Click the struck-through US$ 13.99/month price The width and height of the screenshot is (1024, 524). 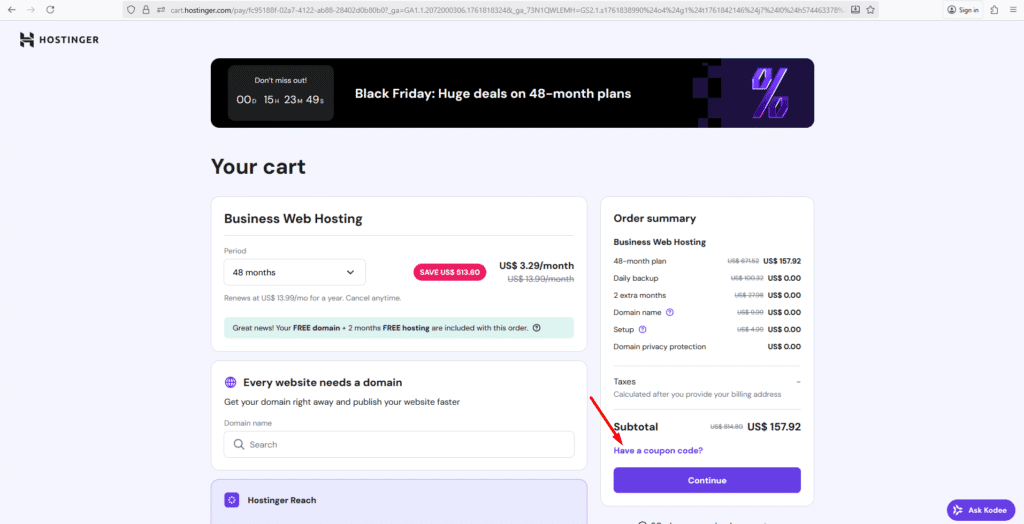click(541, 279)
